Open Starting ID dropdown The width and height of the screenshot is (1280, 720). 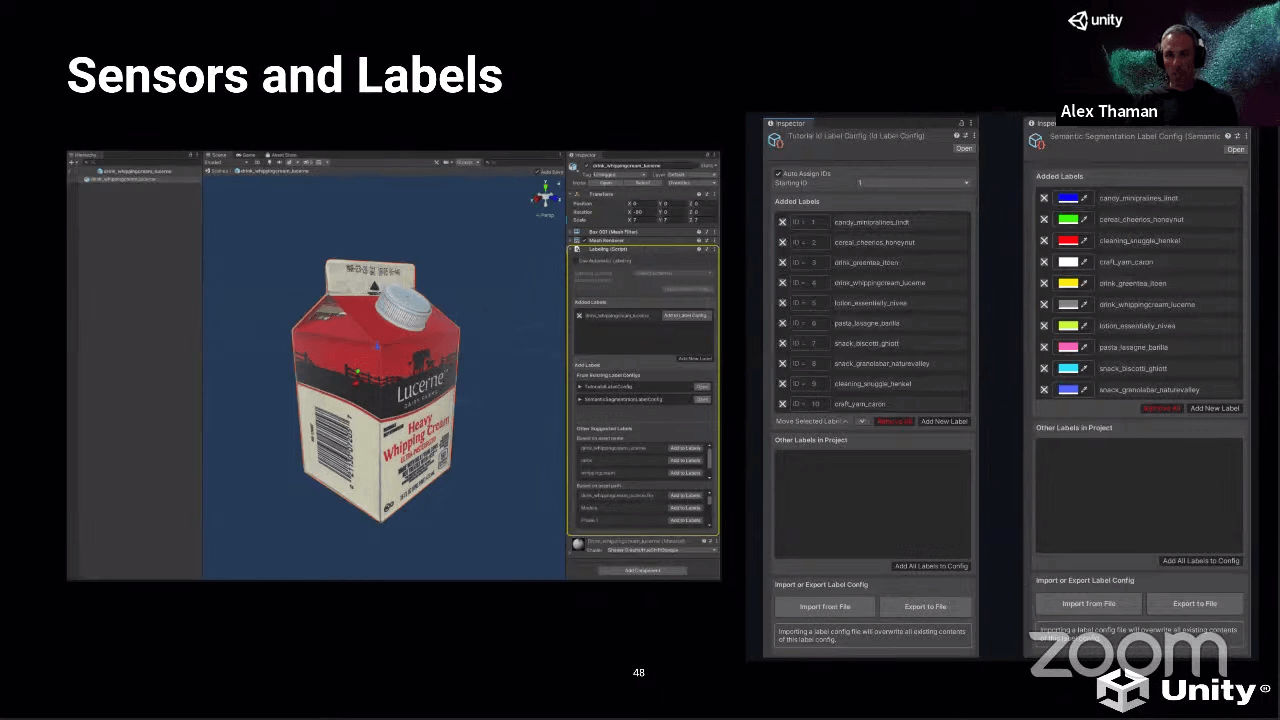(912, 183)
